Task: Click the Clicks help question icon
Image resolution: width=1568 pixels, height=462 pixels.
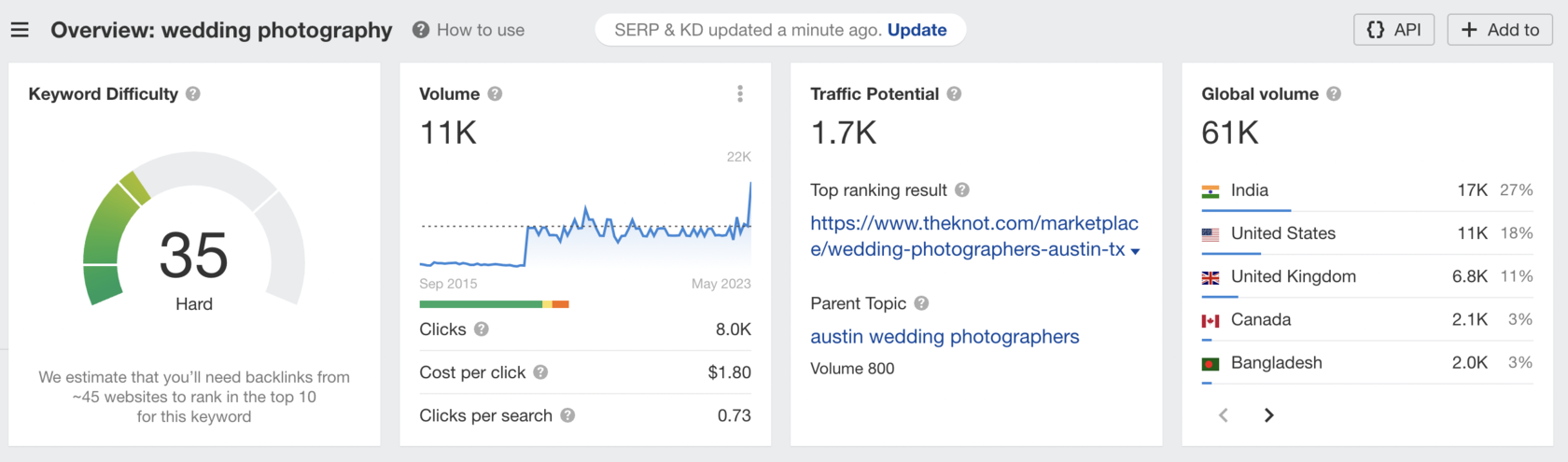Action: 481,329
